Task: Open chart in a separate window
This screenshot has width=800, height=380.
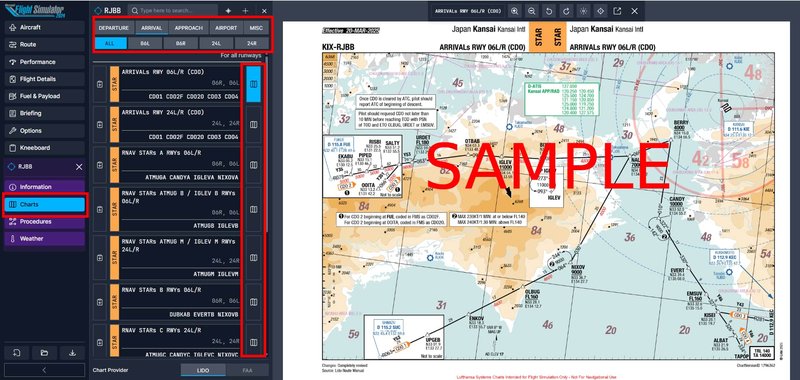Action: coord(617,11)
